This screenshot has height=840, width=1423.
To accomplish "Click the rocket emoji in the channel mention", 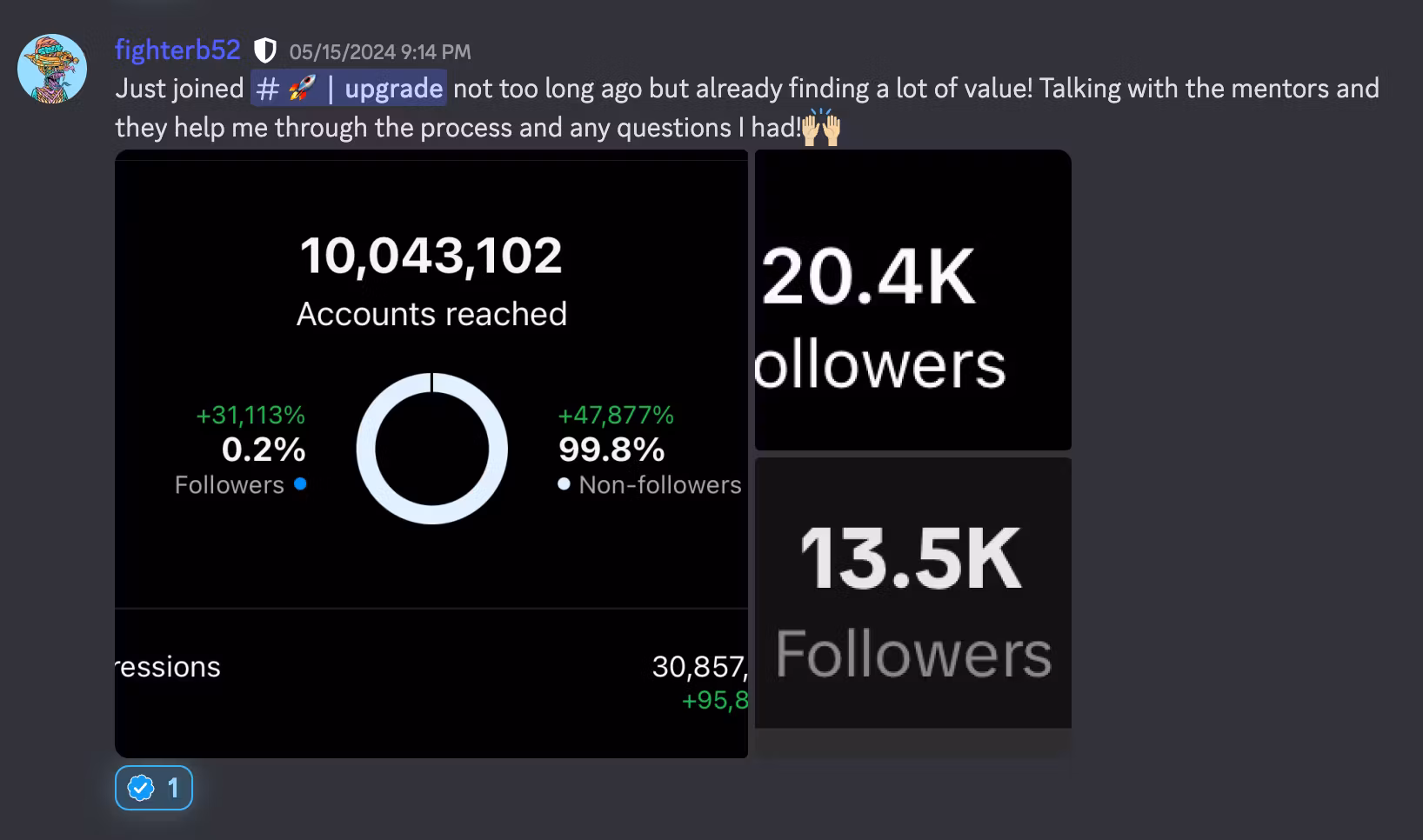I will point(301,89).
